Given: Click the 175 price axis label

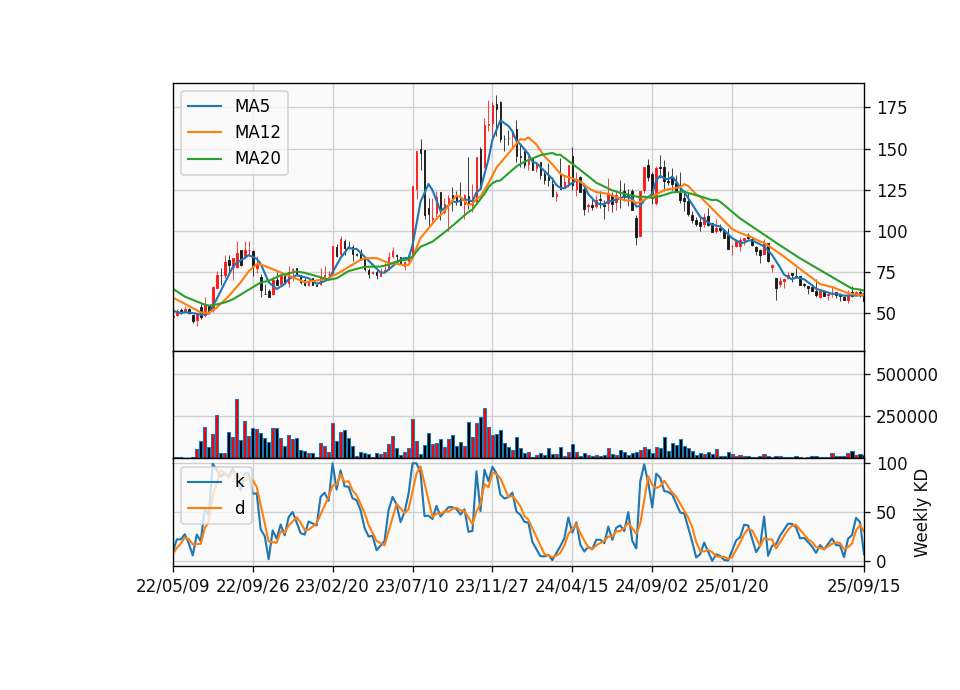Looking at the screenshot, I should [891, 108].
